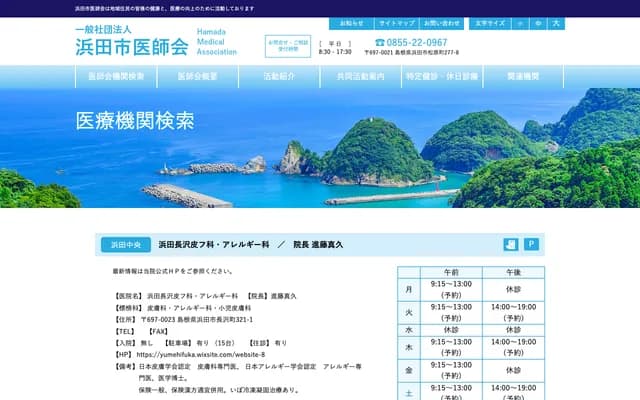Screen dimensions: 640x400
Task: Select the small (小) font size
Action: click(521, 22)
